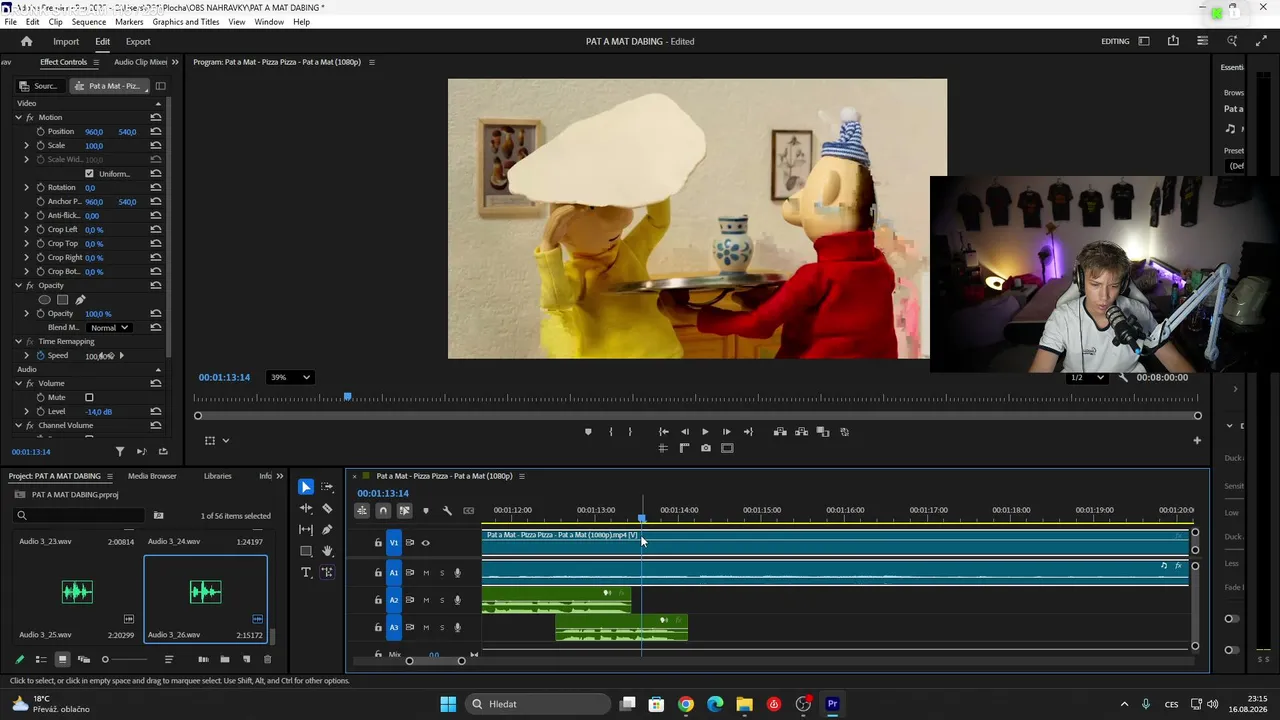
Task: Pick free draw bezier mask pen under Opacity
Action: (x=80, y=300)
